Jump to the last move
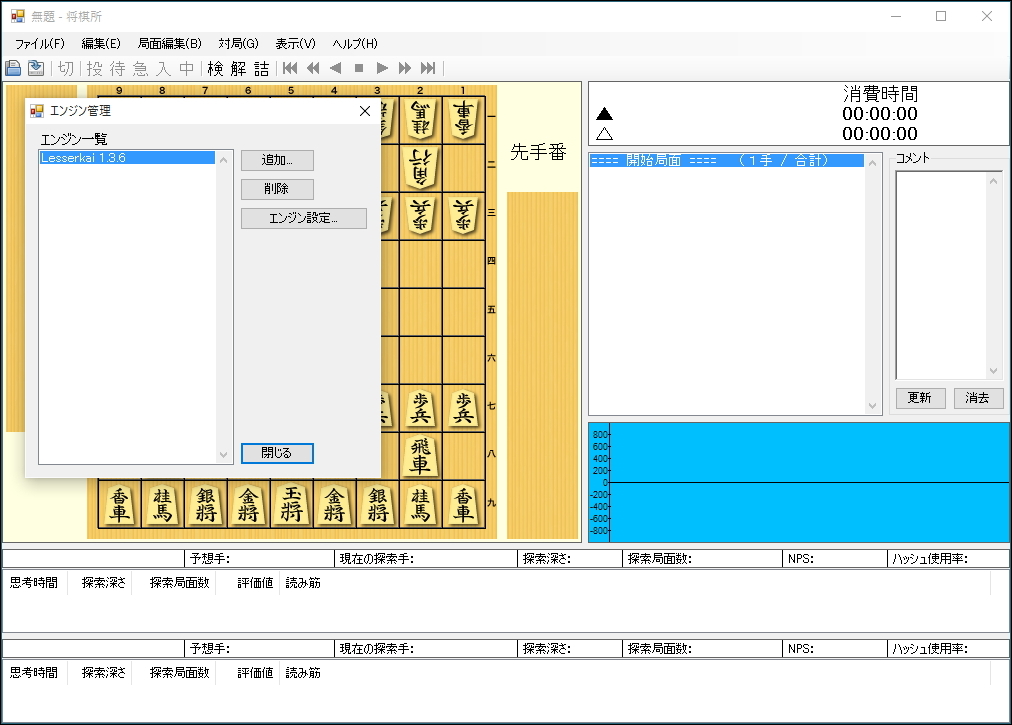Image resolution: width=1012 pixels, height=725 pixels. (427, 67)
